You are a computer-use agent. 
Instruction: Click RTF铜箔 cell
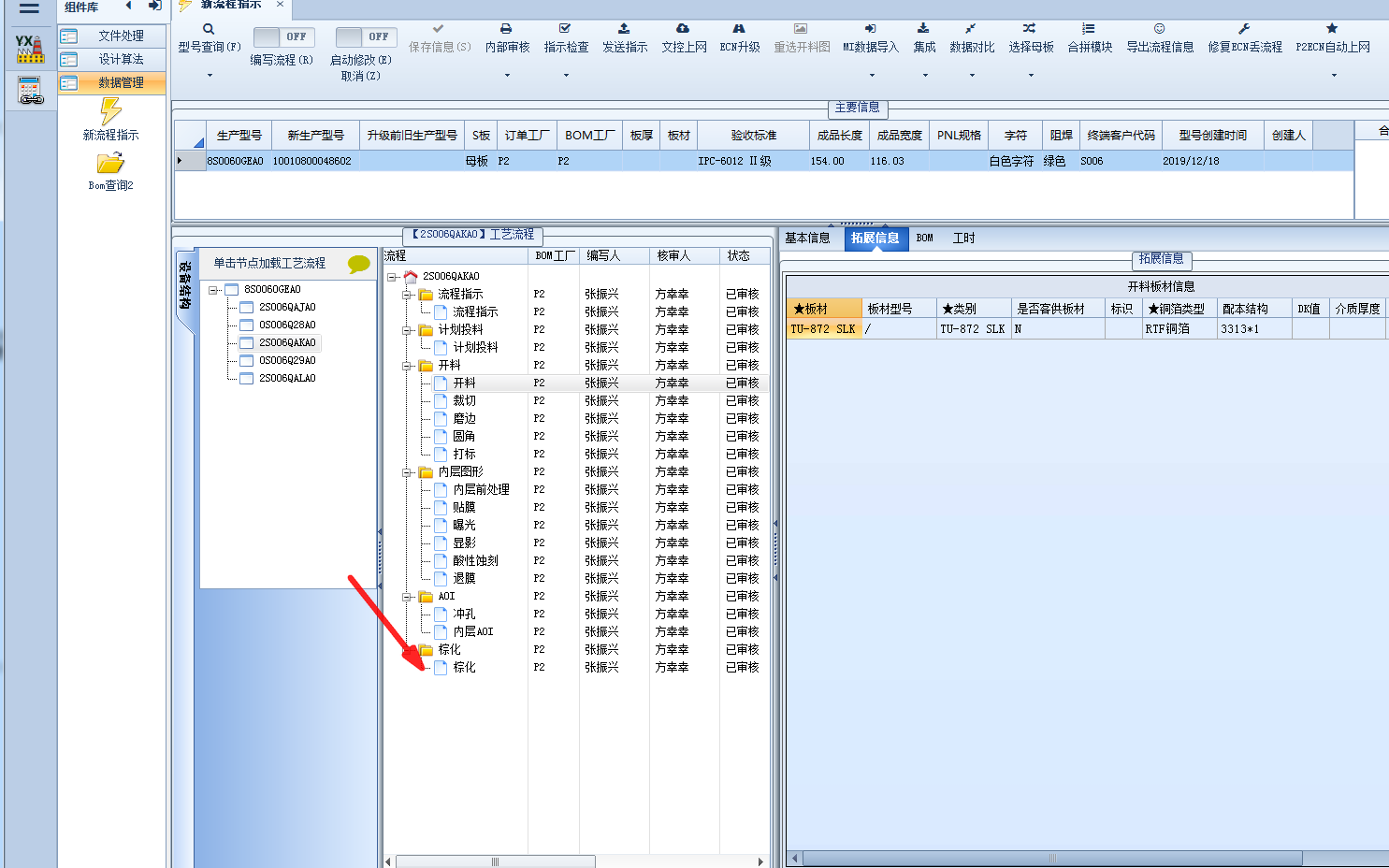[1179, 329]
